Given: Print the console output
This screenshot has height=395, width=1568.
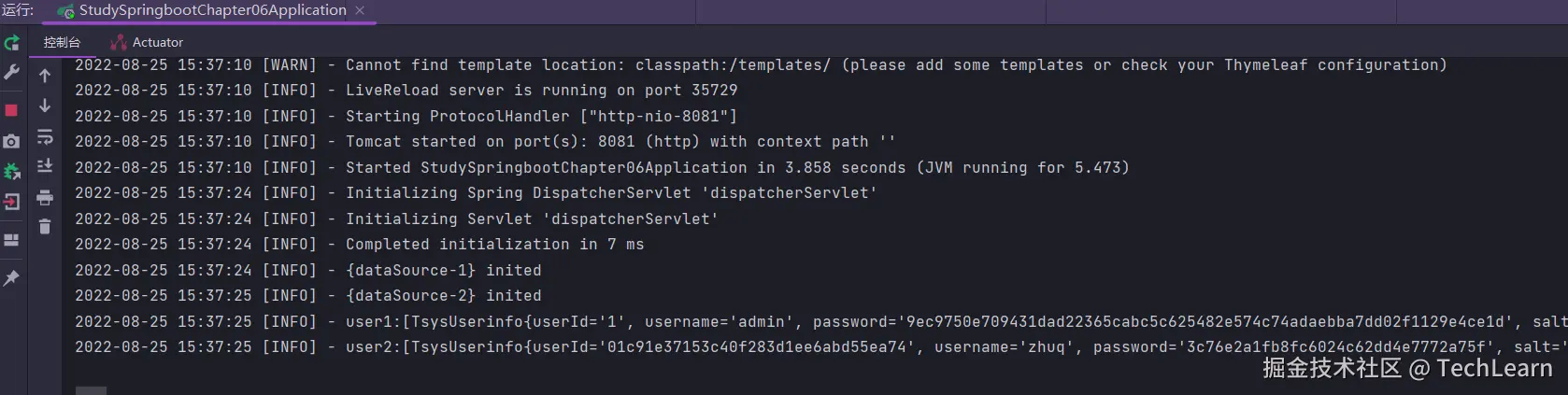Looking at the screenshot, I should pyautogui.click(x=44, y=197).
